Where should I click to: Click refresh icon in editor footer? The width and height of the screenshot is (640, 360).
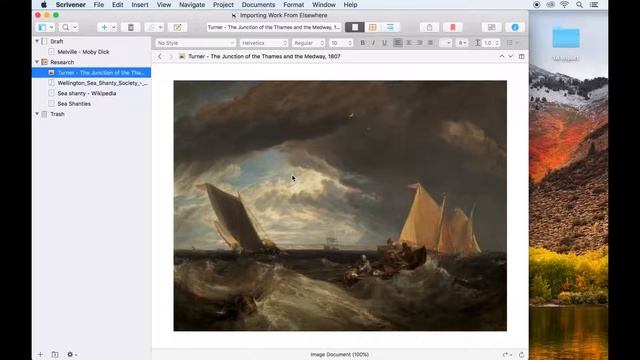point(521,355)
